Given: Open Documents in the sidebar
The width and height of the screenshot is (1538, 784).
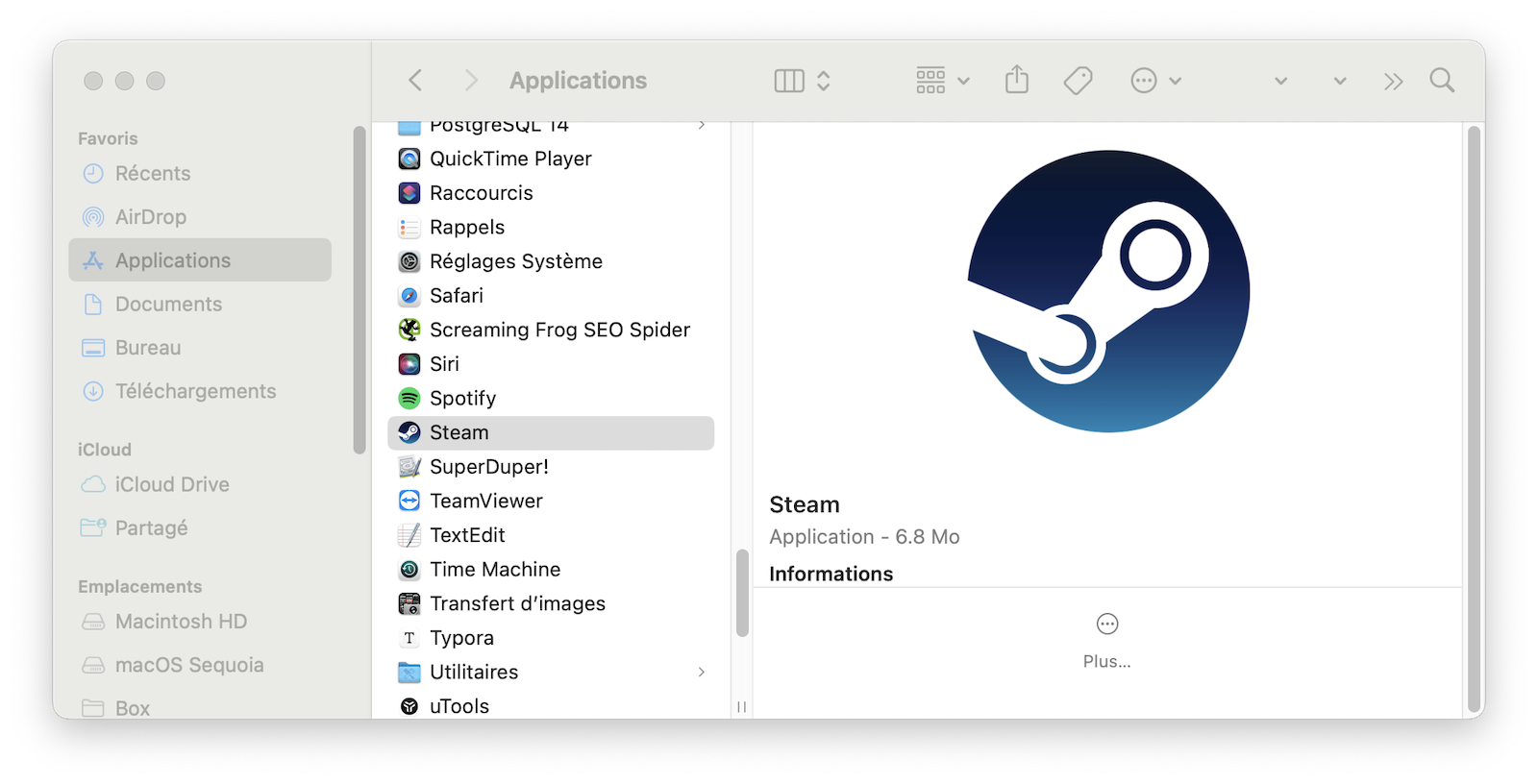Looking at the screenshot, I should (200, 305).
